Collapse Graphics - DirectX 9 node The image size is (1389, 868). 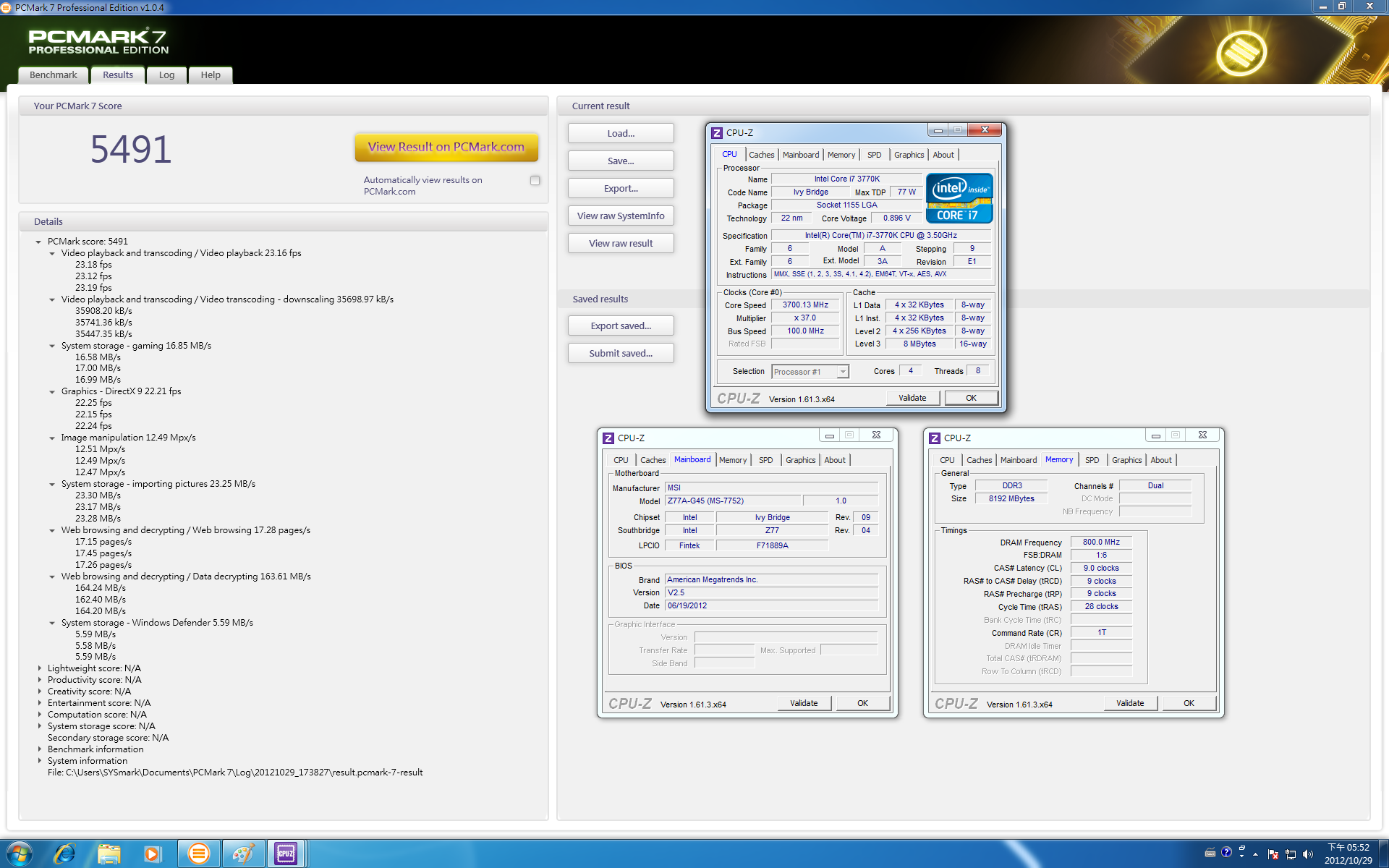pyautogui.click(x=52, y=391)
